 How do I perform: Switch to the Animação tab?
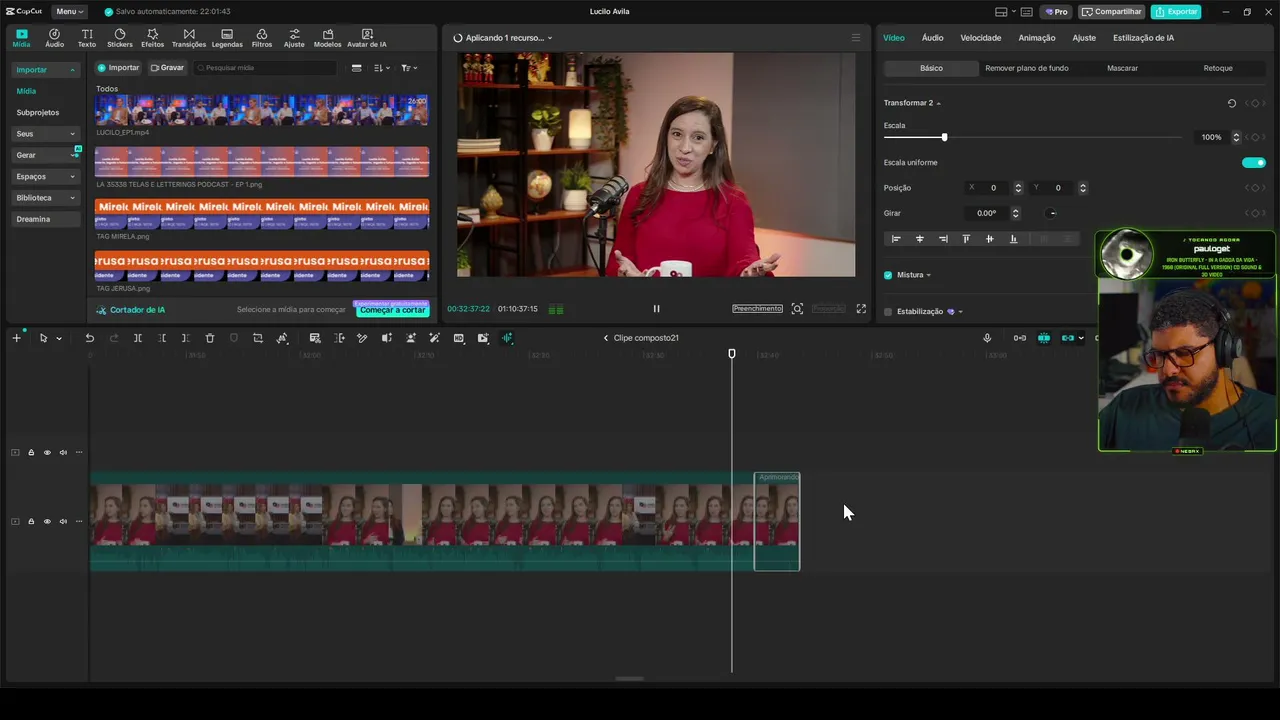click(x=1037, y=38)
